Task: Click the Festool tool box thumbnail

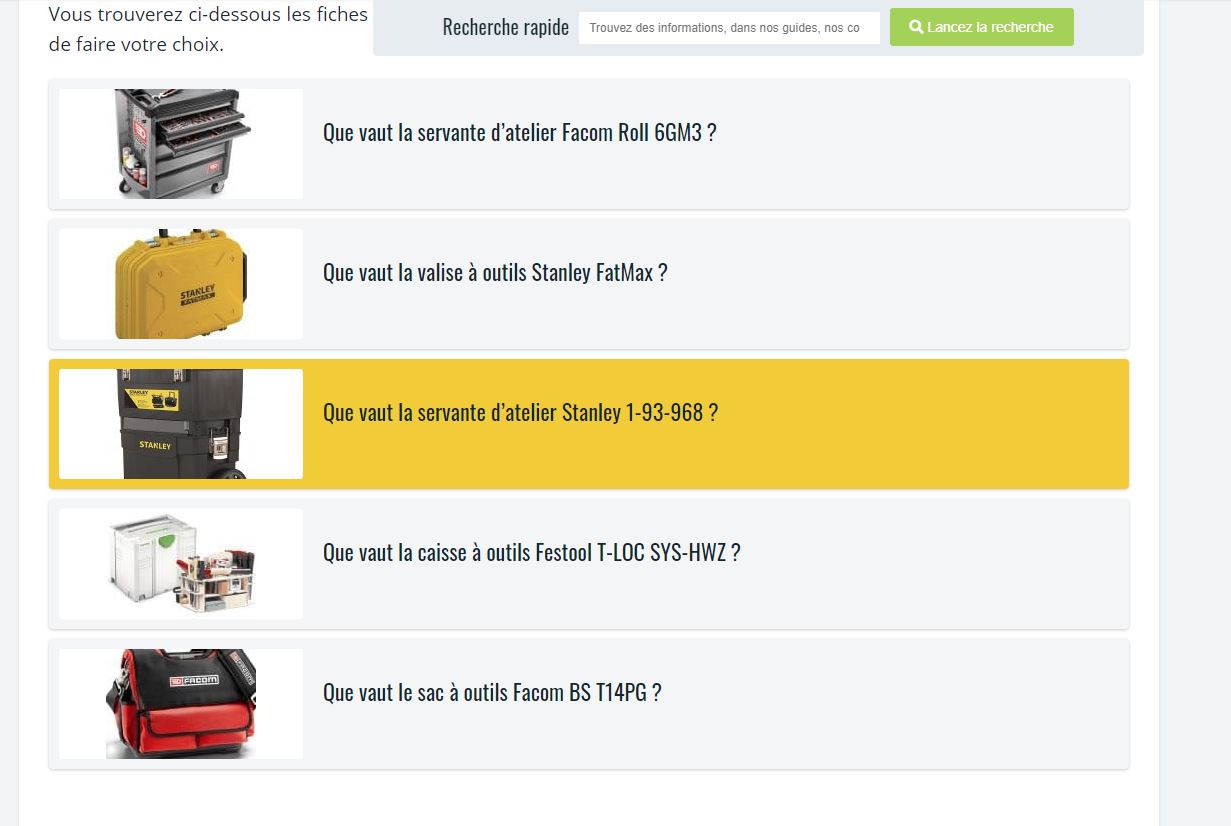Action: 181,564
